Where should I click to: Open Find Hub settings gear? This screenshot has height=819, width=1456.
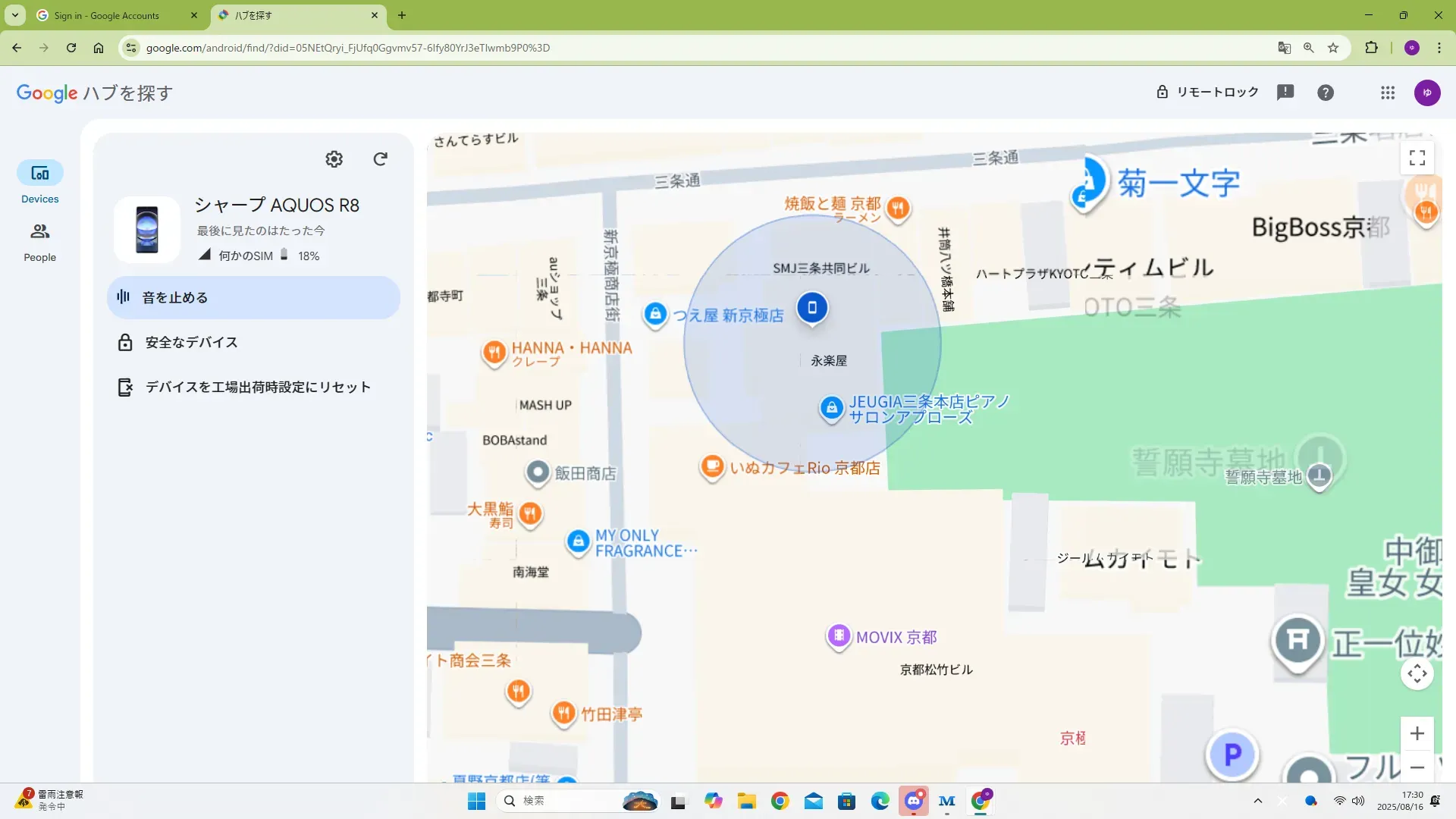(x=334, y=158)
